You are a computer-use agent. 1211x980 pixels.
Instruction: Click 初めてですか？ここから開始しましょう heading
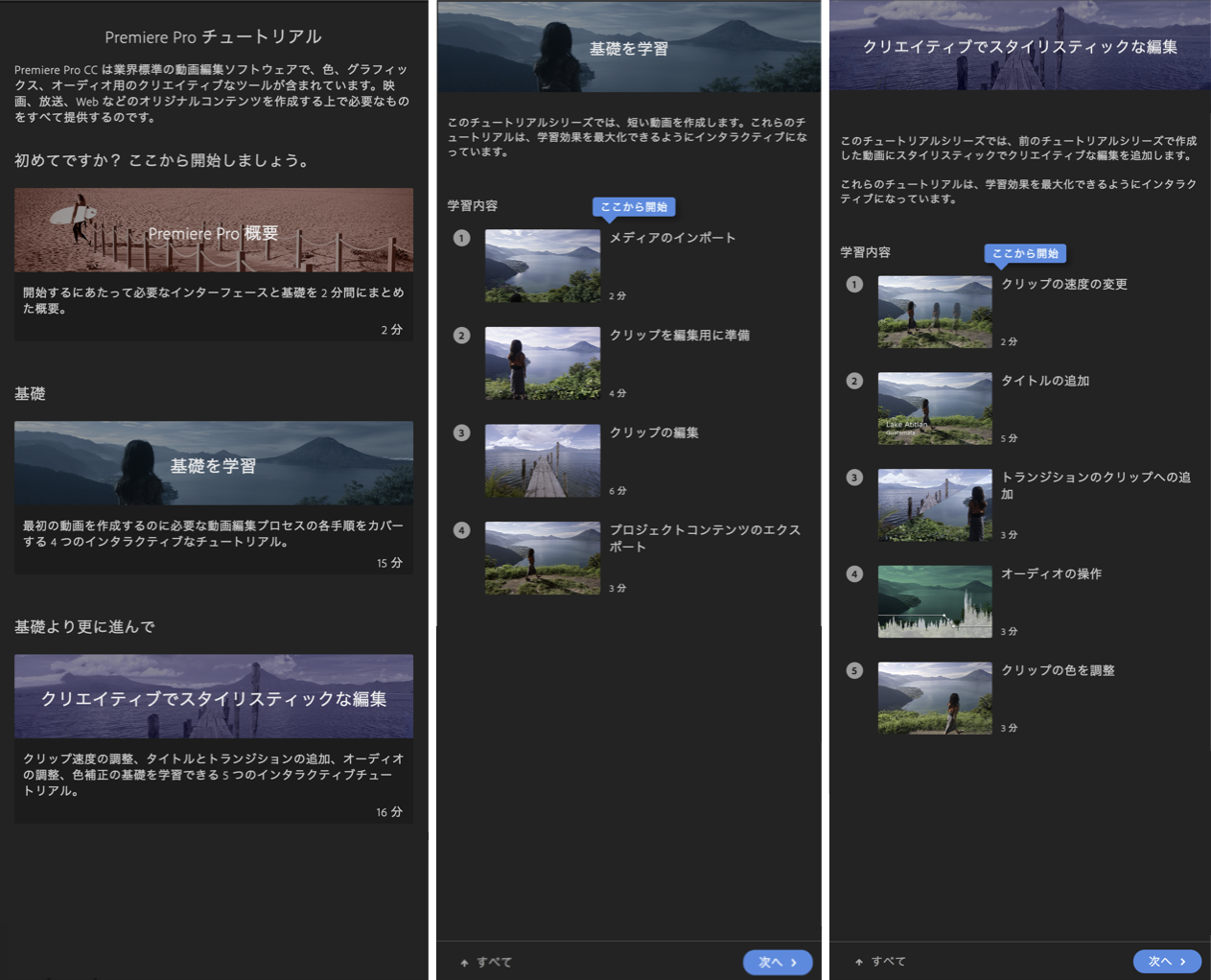pyautogui.click(x=163, y=160)
